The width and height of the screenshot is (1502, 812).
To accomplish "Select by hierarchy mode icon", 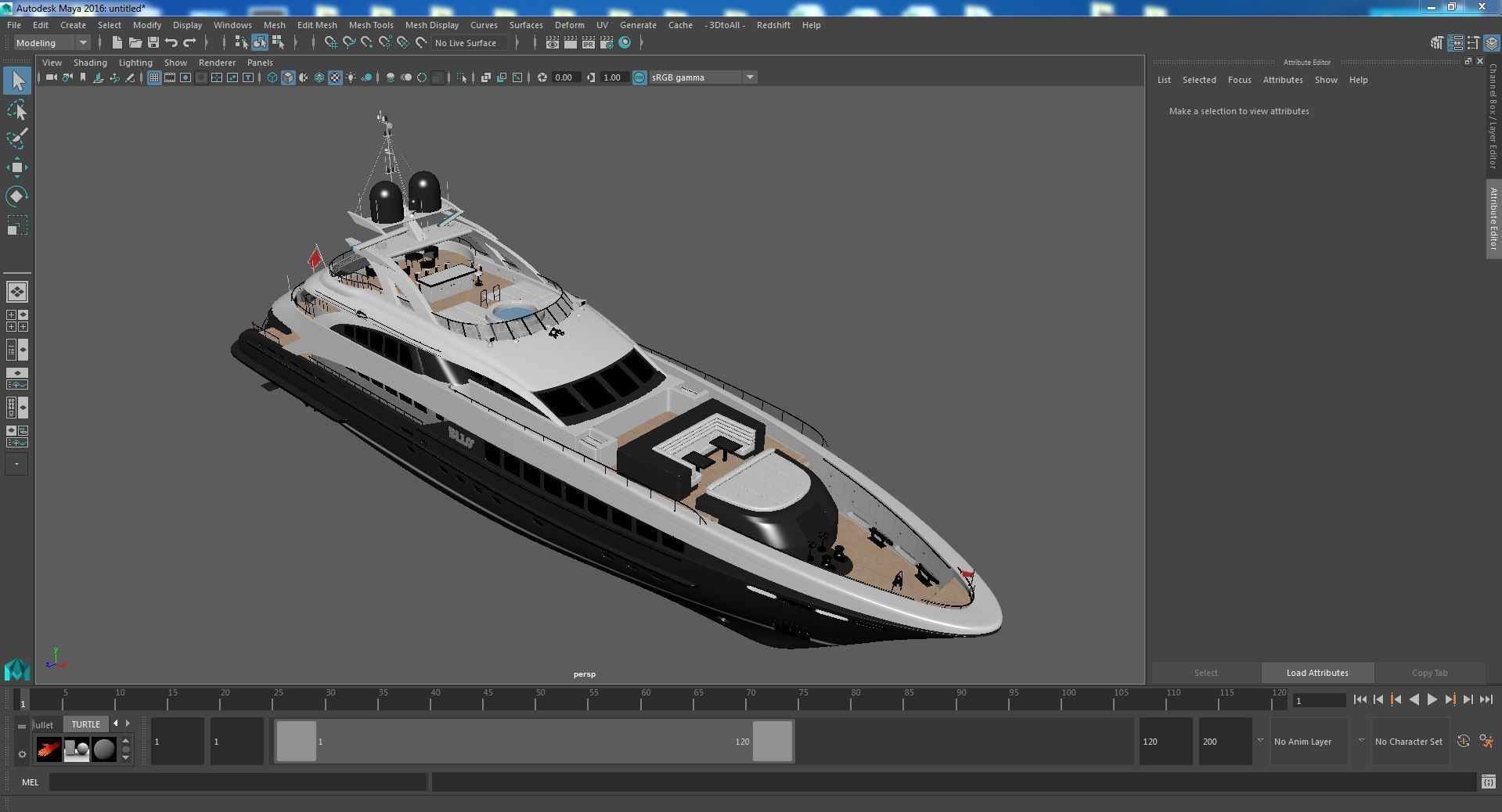I will [x=241, y=42].
